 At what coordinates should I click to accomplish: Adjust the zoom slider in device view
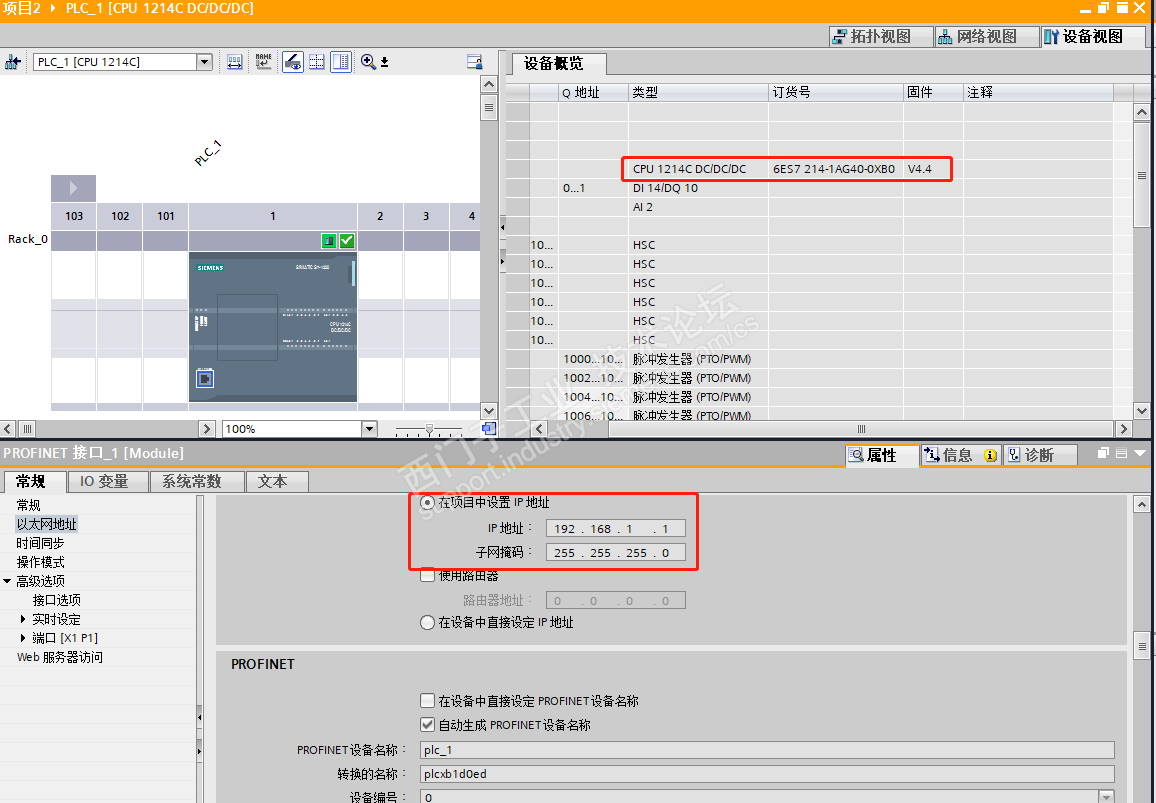(x=429, y=428)
